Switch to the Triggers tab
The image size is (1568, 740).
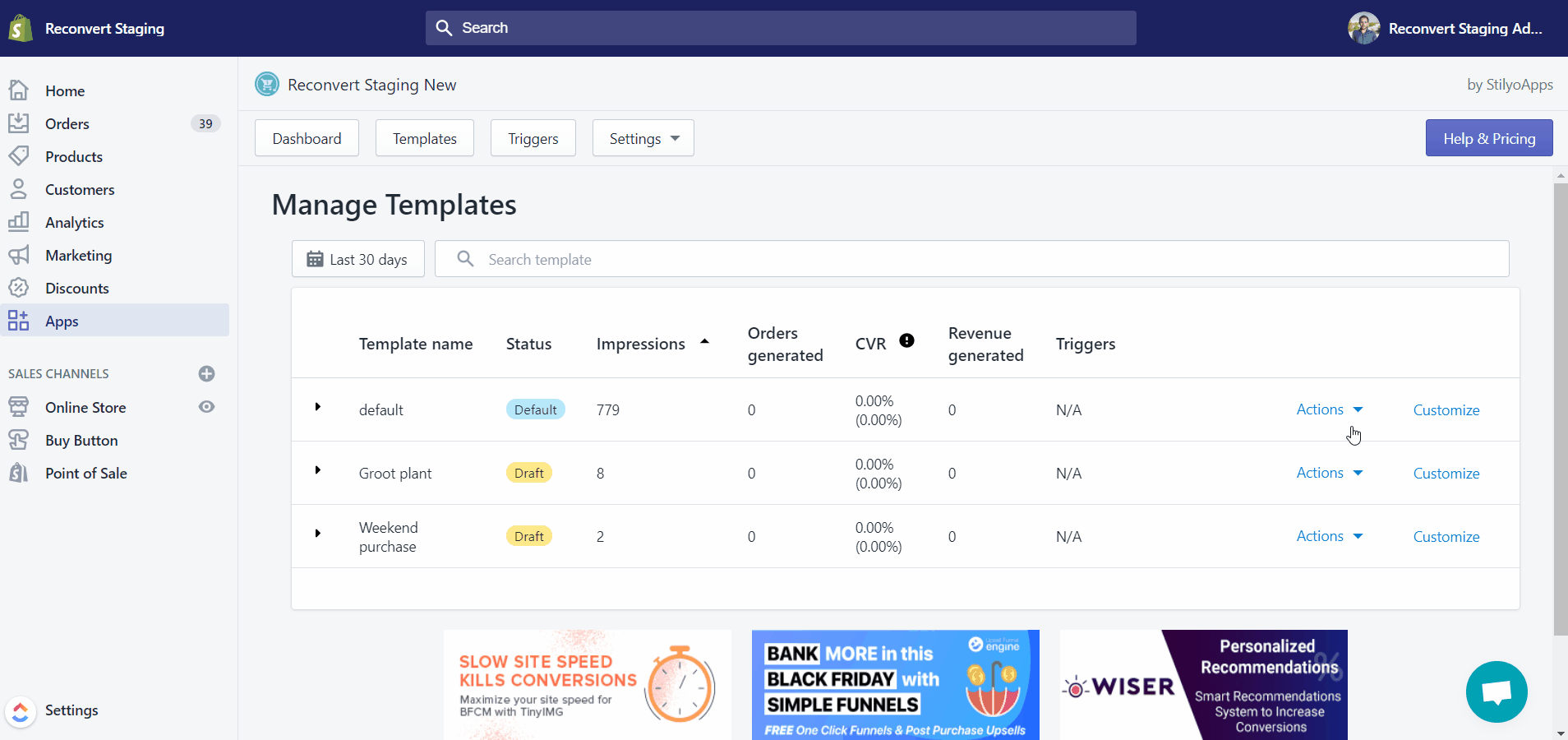[x=533, y=138]
